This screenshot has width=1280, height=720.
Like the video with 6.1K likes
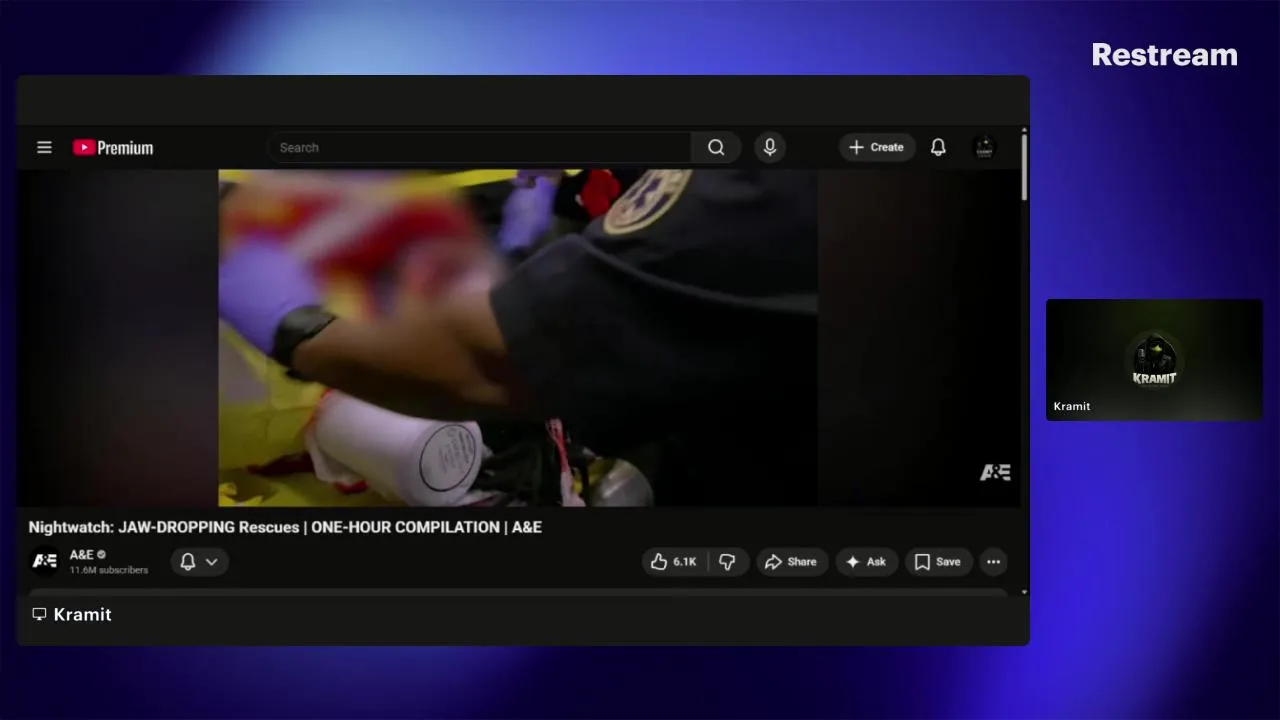674,562
